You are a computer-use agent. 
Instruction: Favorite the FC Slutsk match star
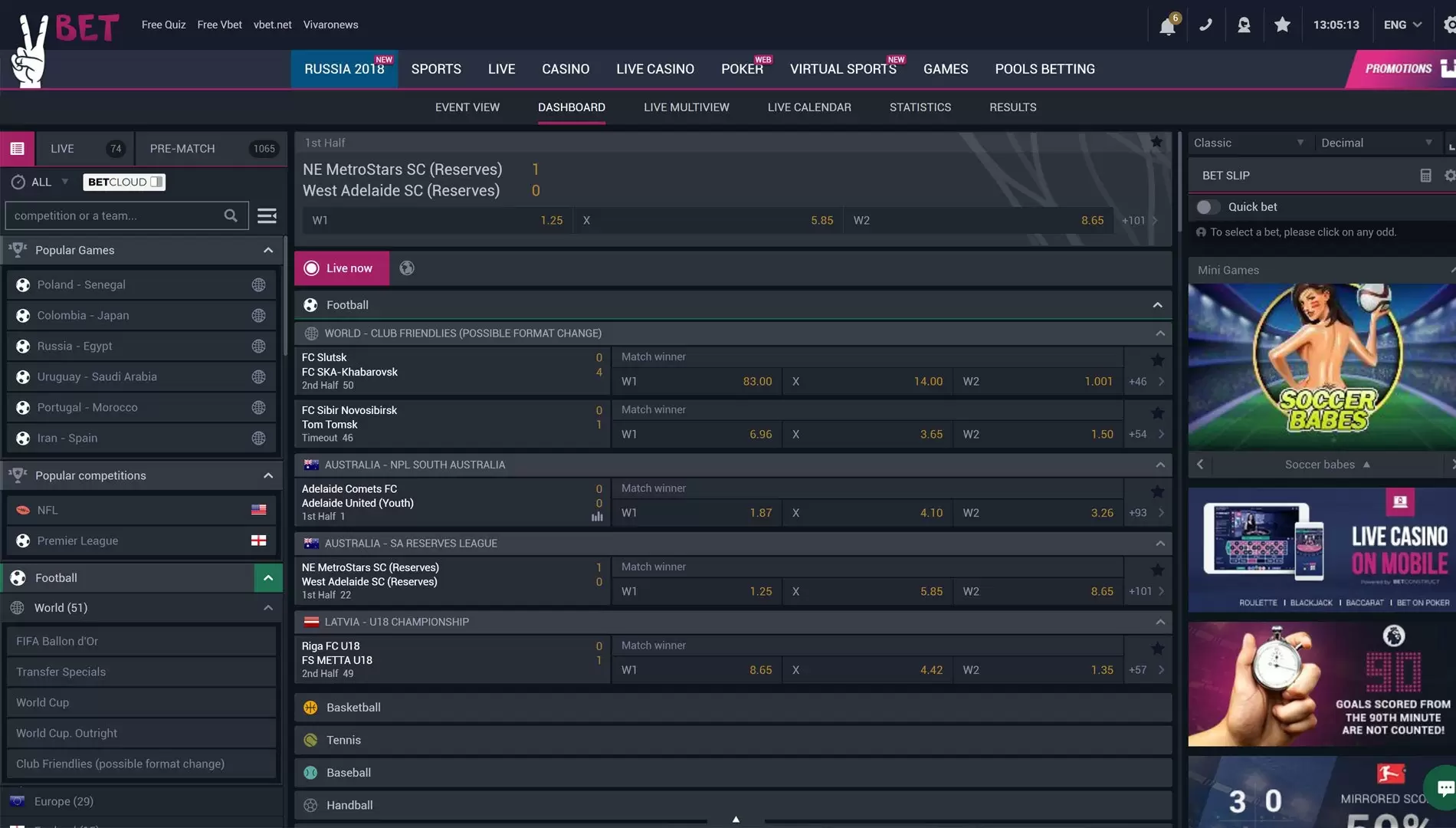(1157, 360)
